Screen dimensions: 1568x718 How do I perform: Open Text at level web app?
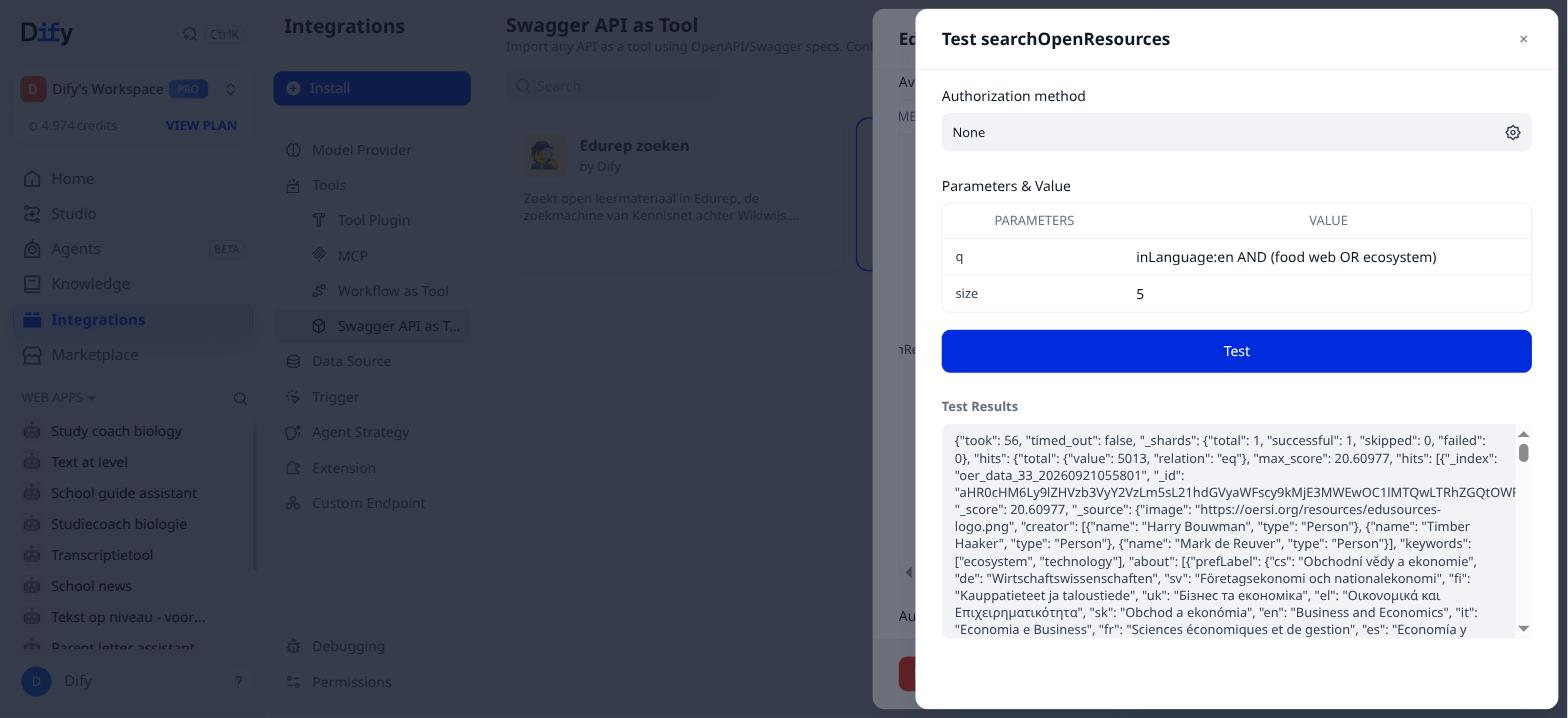tap(132, 462)
